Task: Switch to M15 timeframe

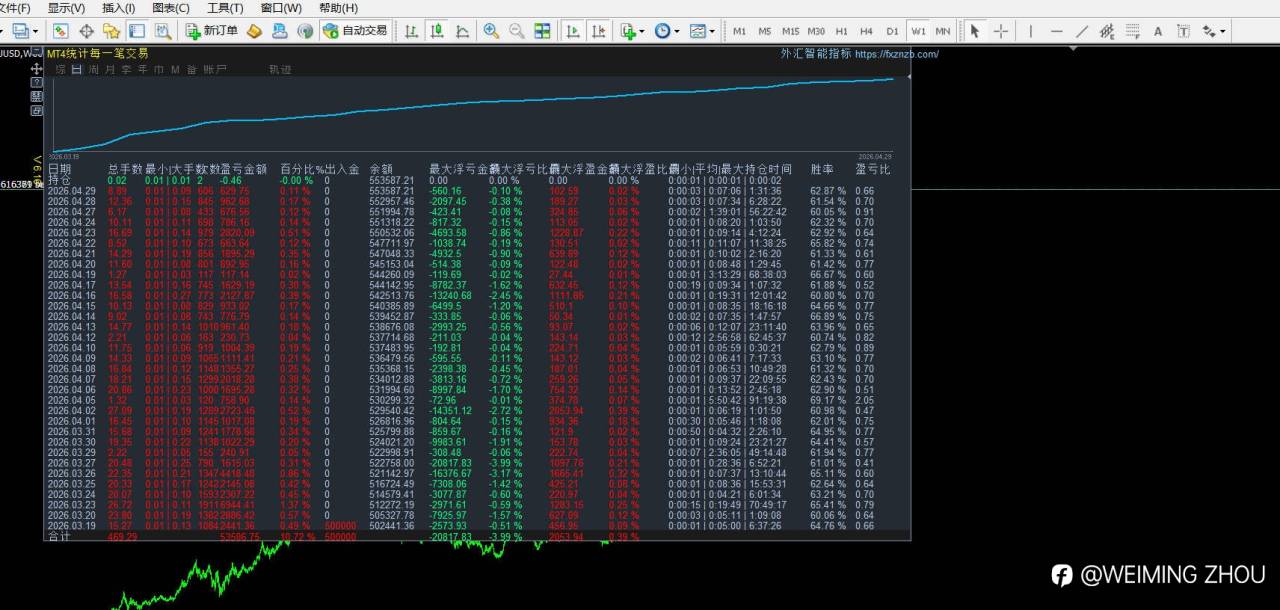Action: click(x=790, y=31)
